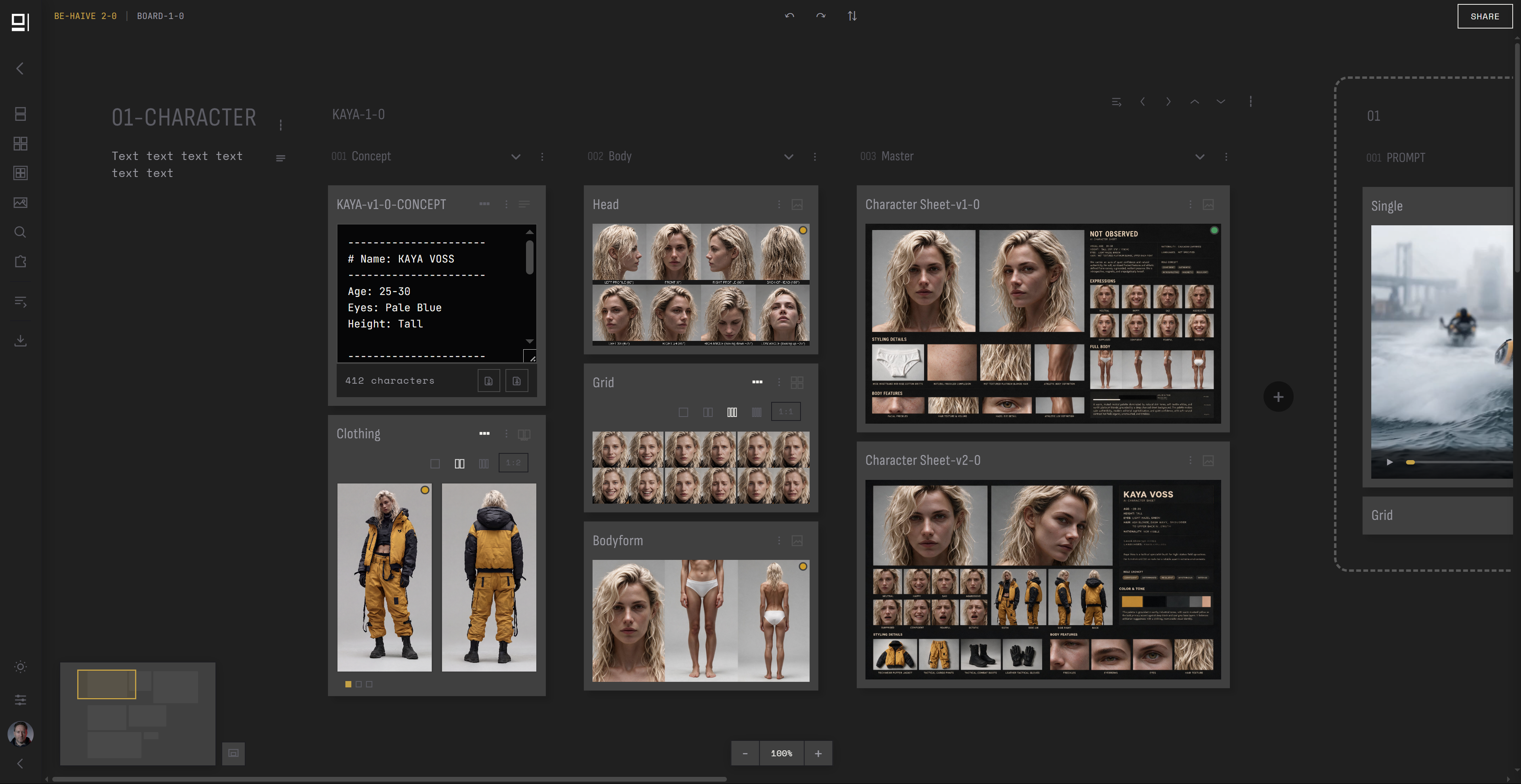Screen dimensions: 1521x784
Task: Click the 100% zoom level button
Action: 781,754
